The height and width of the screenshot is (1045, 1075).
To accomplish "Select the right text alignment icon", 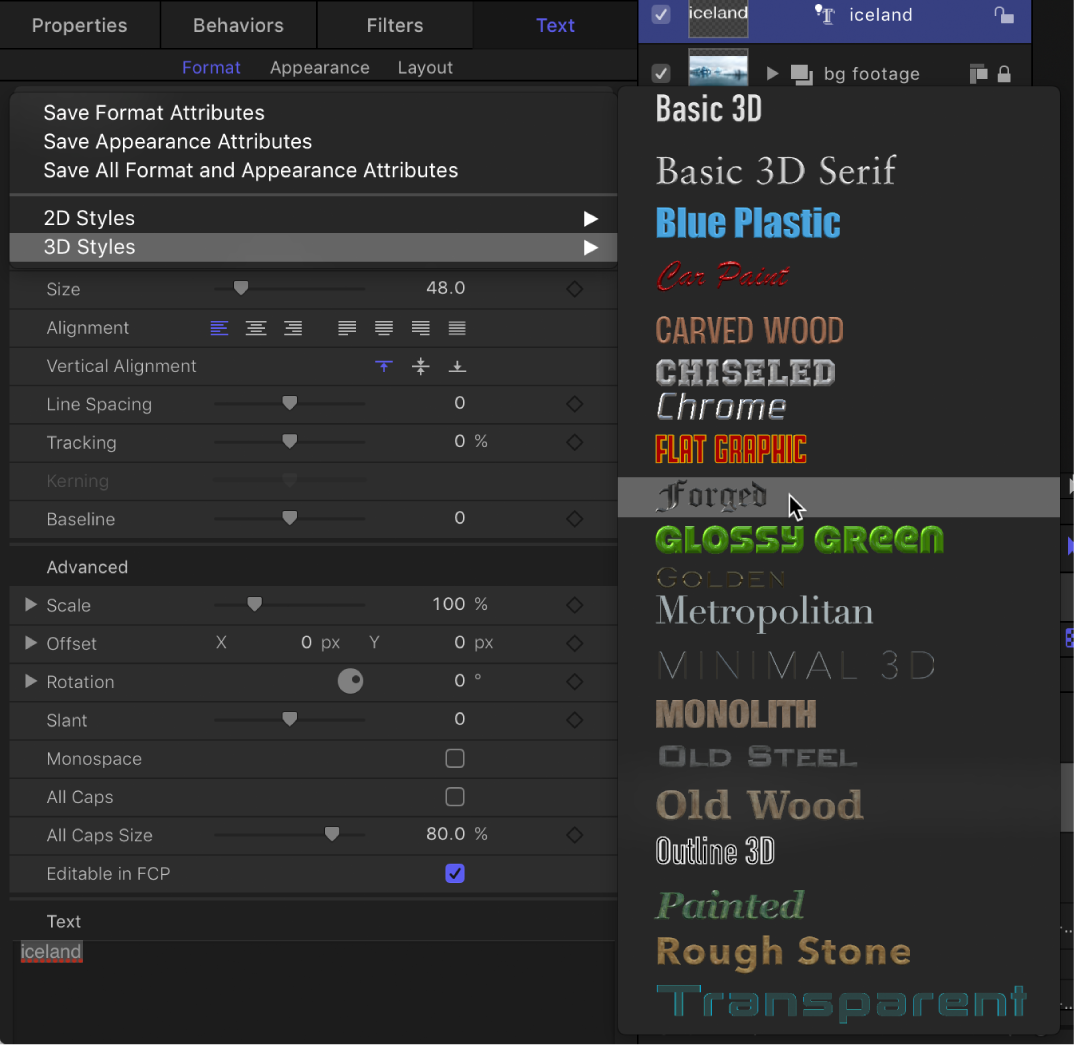I will pos(292,328).
